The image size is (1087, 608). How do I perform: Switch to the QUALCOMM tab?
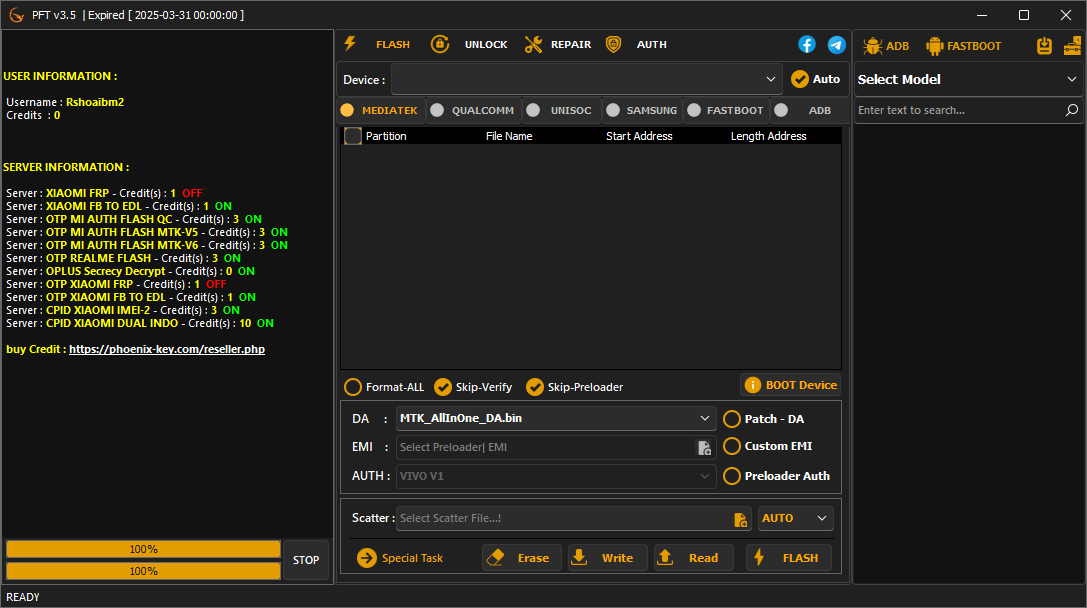[480, 110]
